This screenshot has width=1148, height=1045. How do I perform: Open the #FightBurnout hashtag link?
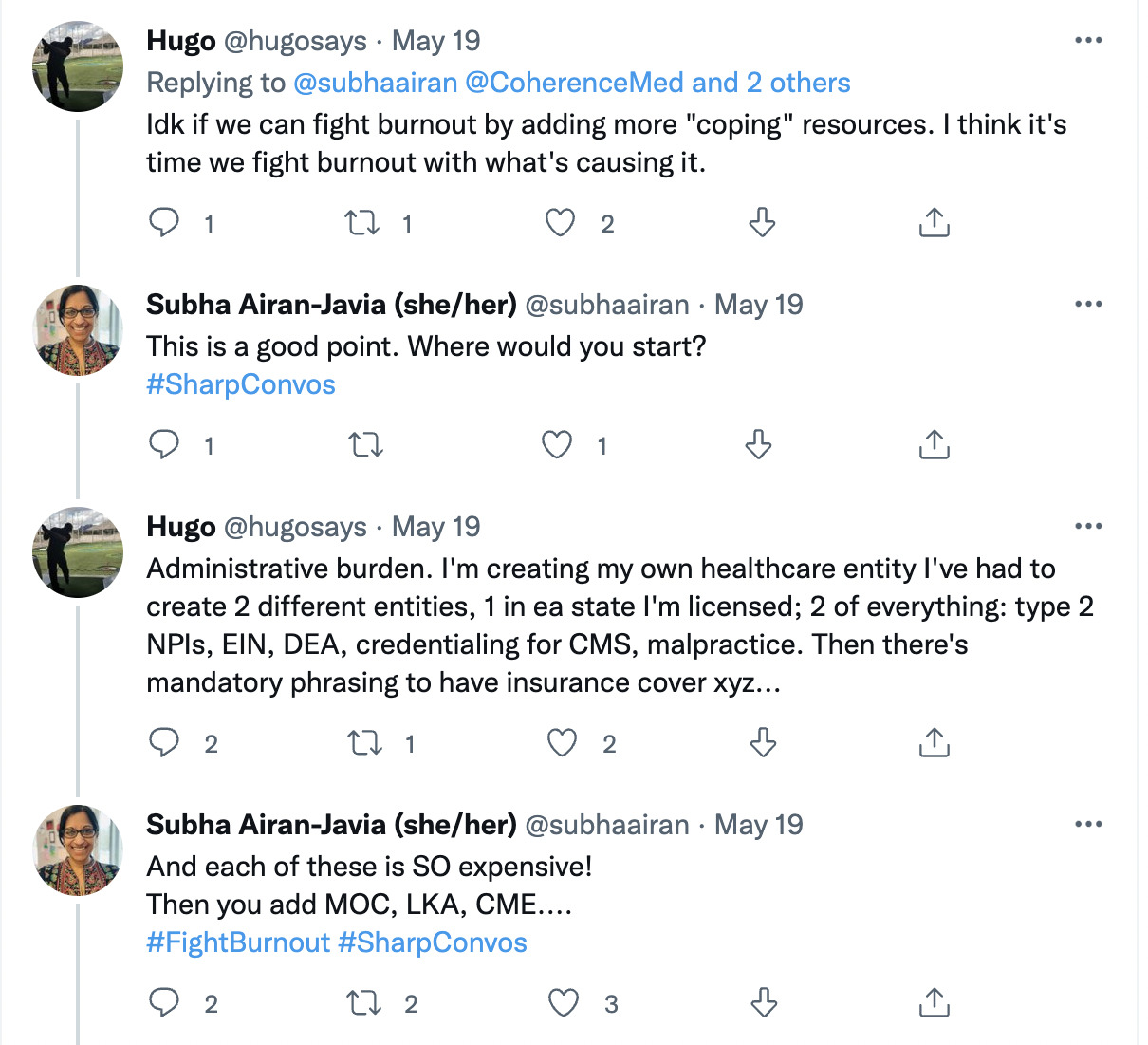click(x=238, y=942)
